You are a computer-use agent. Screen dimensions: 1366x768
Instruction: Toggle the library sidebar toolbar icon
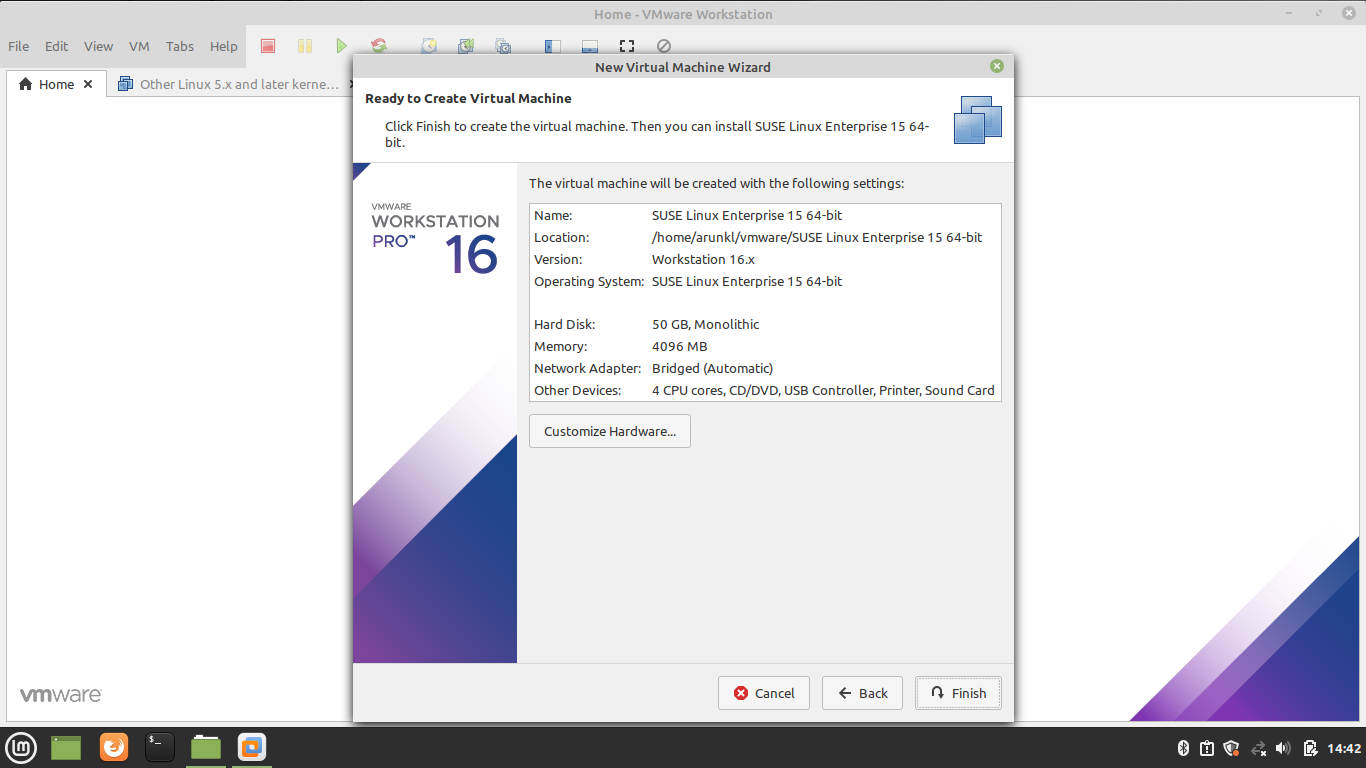tap(552, 46)
